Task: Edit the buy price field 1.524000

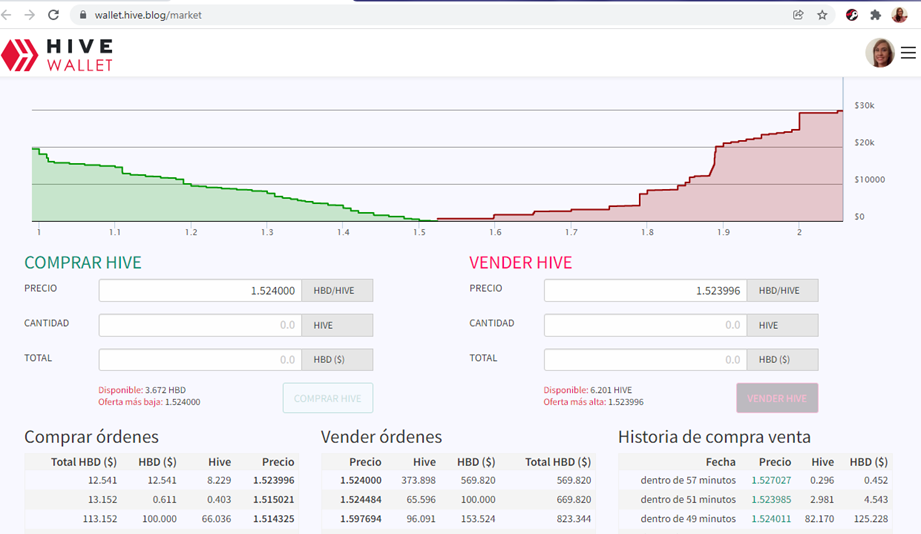Action: point(200,290)
